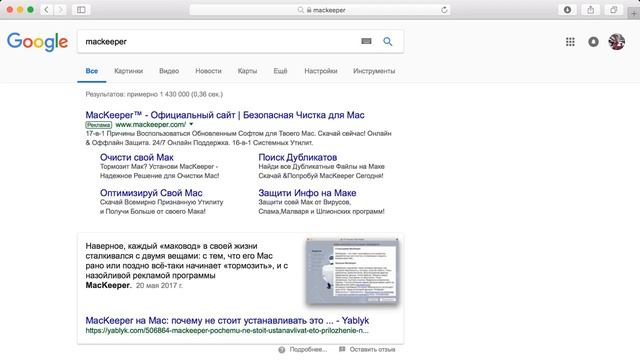Click the Оставить отзыв link
Viewport: 640px width, 360px height.
point(372,350)
